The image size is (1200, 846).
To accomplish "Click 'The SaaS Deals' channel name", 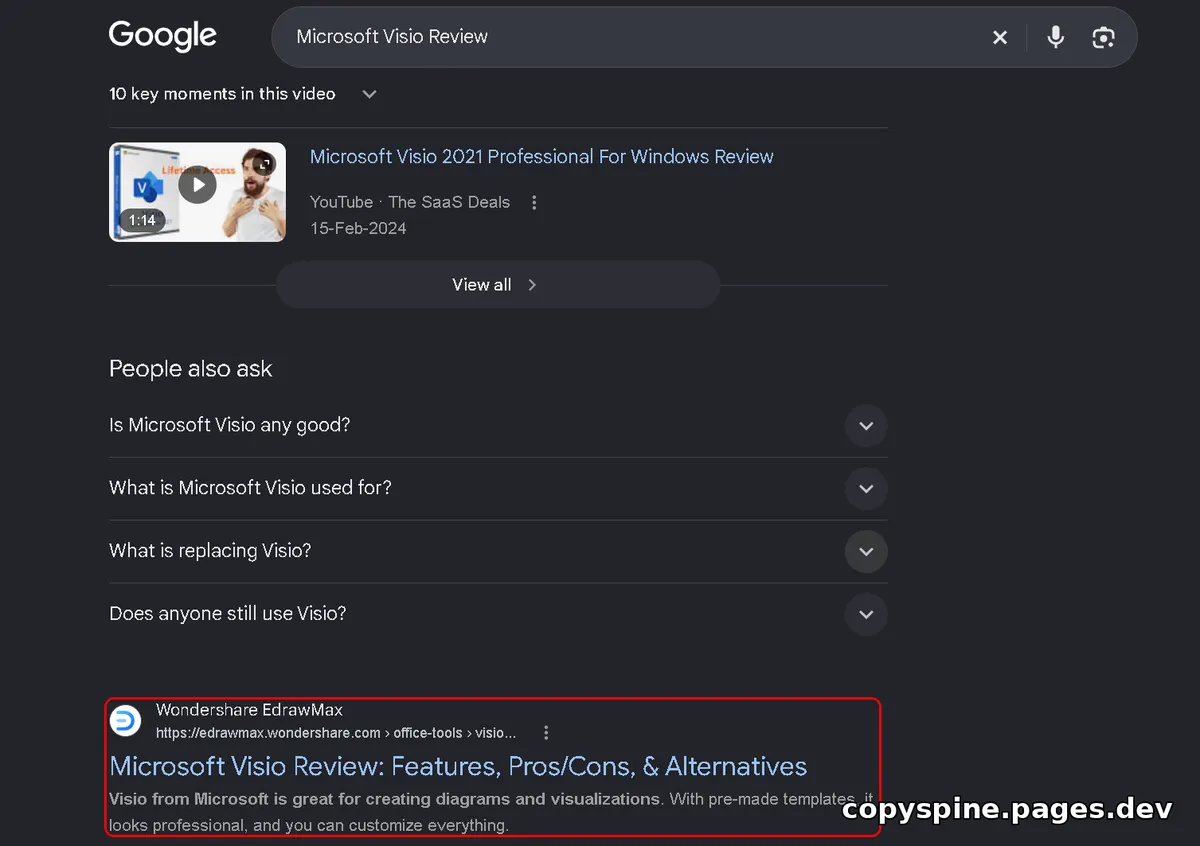I will point(449,202).
